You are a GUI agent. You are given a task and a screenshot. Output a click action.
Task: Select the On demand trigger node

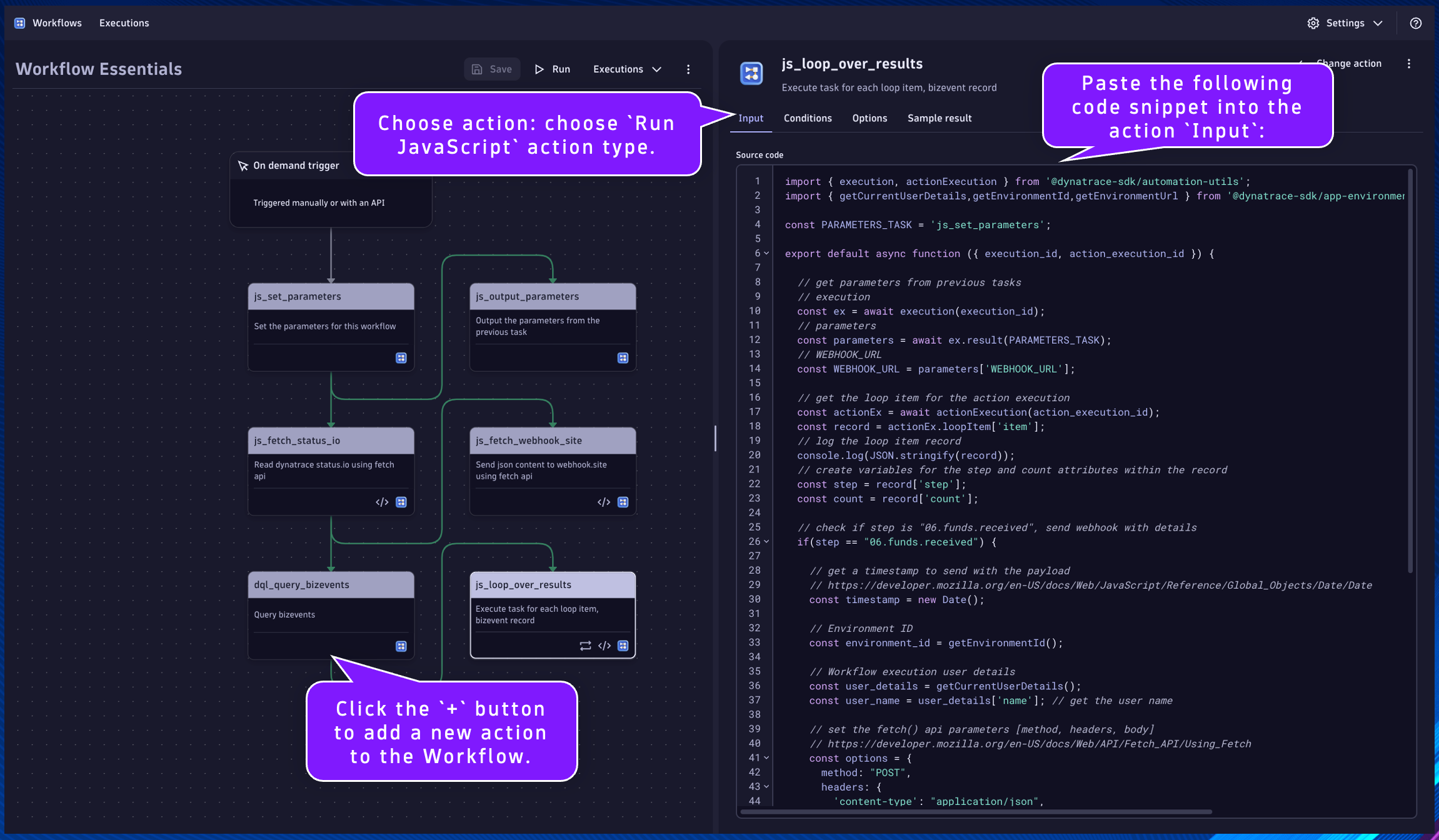click(331, 189)
